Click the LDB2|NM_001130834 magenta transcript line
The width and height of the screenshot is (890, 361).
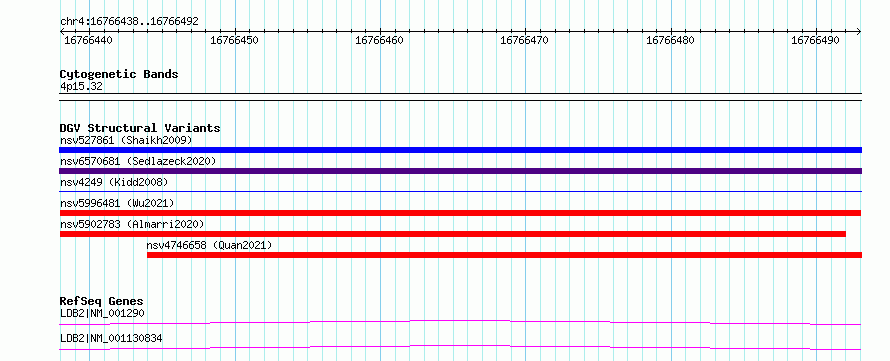pyautogui.click(x=460, y=347)
